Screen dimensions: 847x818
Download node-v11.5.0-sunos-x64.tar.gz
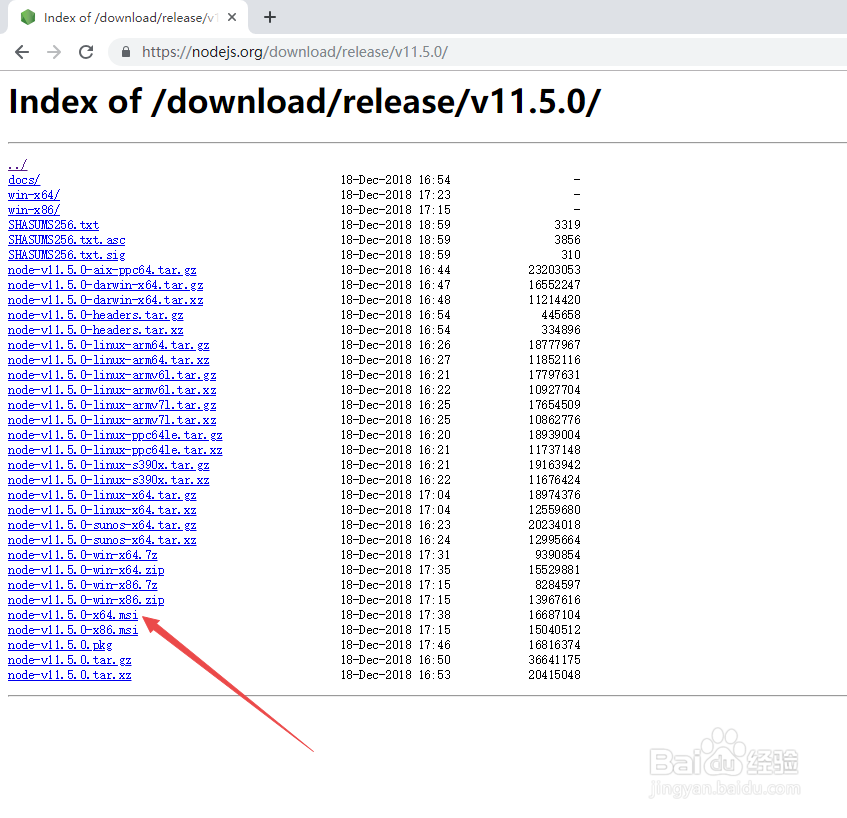(102, 525)
